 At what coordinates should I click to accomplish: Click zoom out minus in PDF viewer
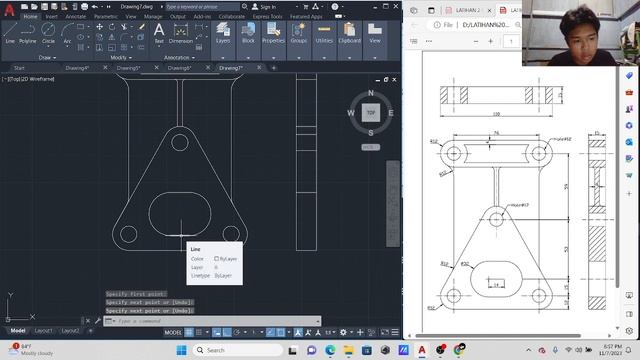[x=476, y=41]
